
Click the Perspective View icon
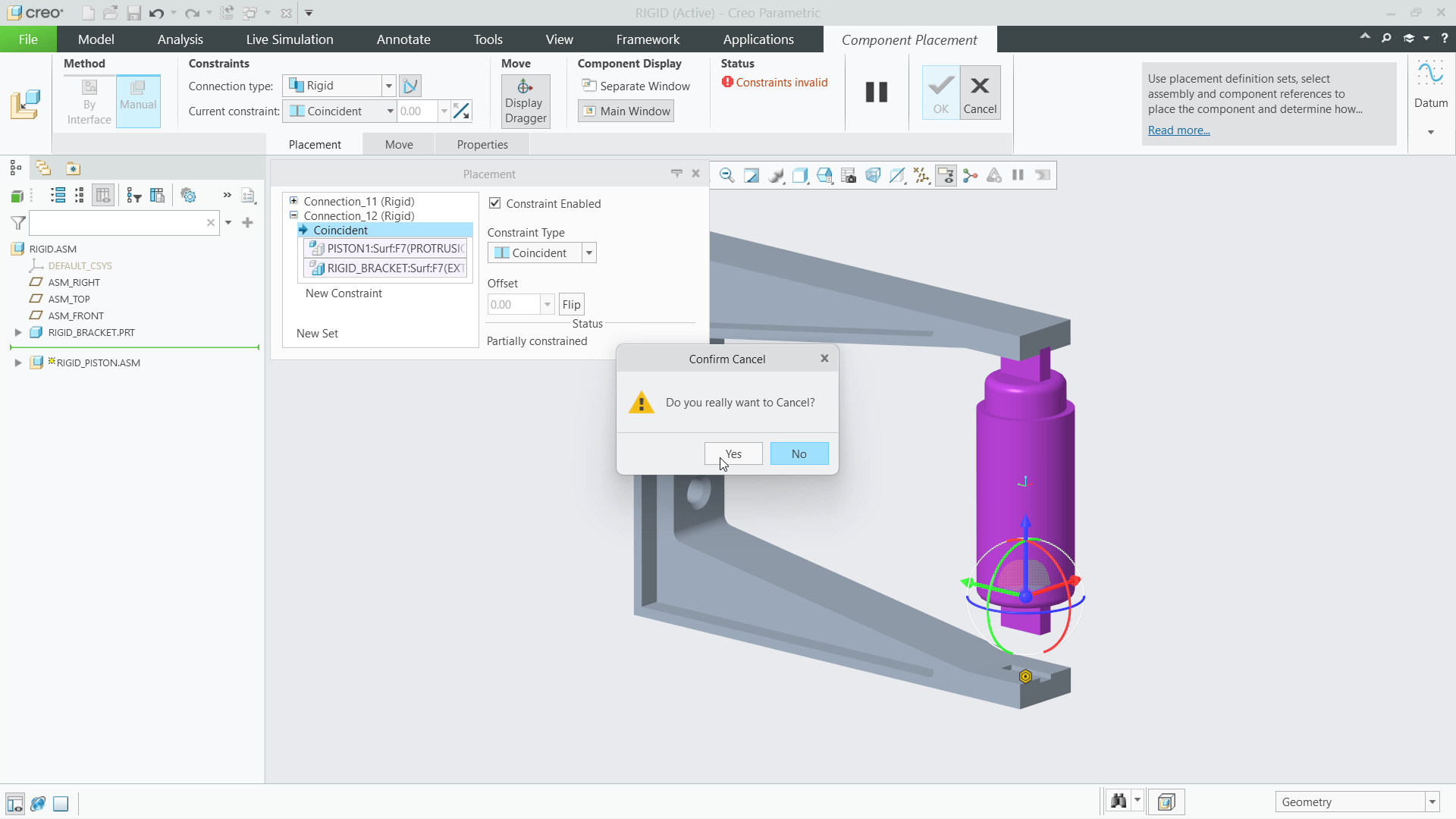click(873, 176)
